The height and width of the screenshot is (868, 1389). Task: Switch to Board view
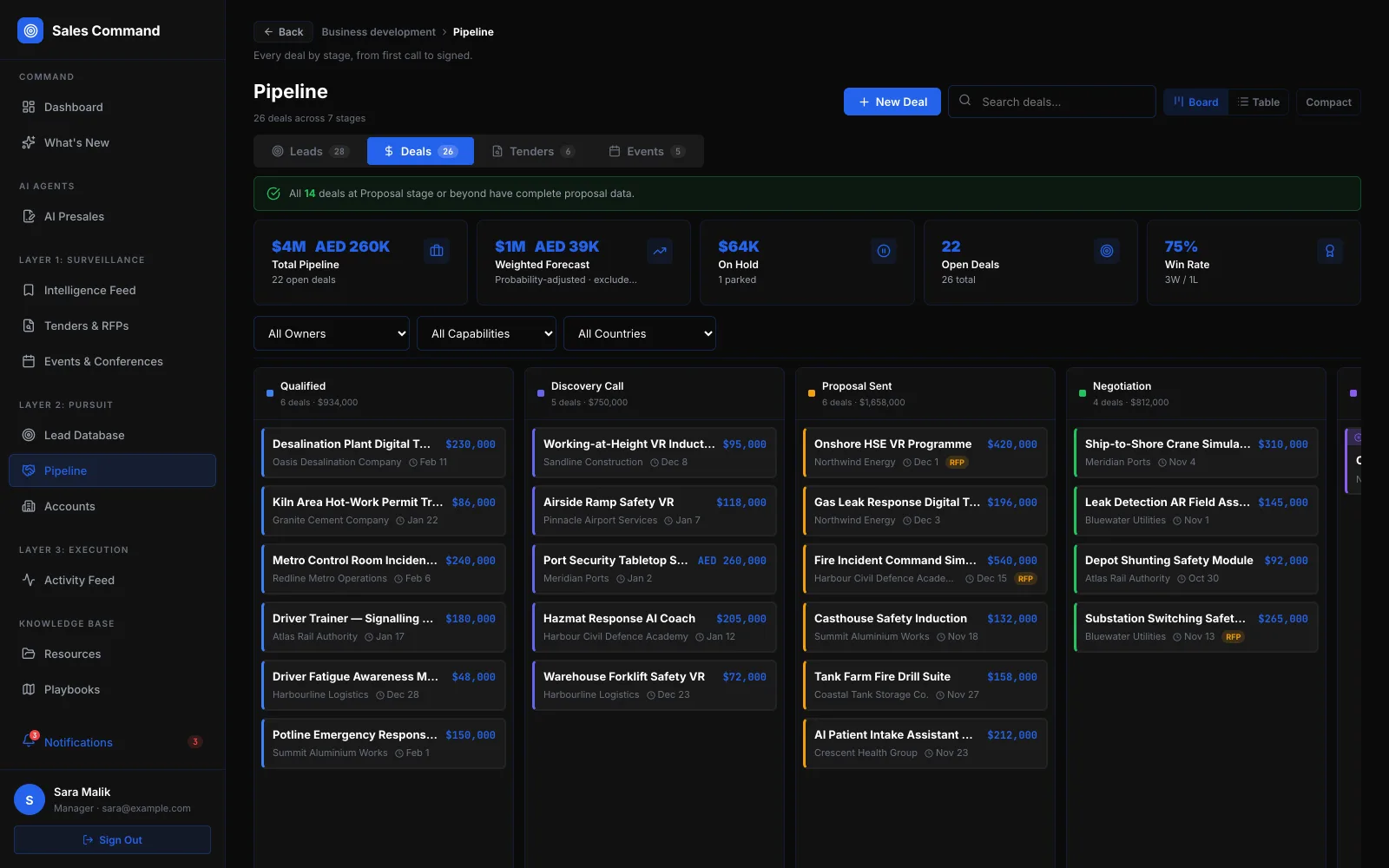[1196, 102]
